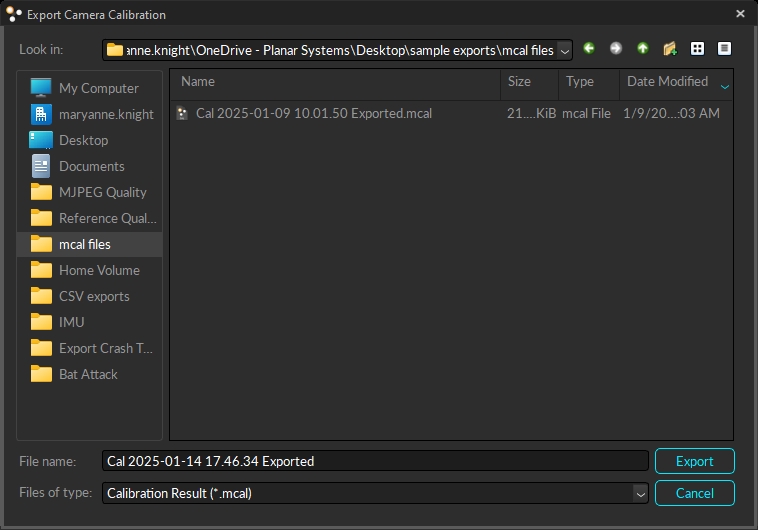Screen dimensions: 758x530
Task: Select the maryanne.knight home location
Action: pos(106,114)
